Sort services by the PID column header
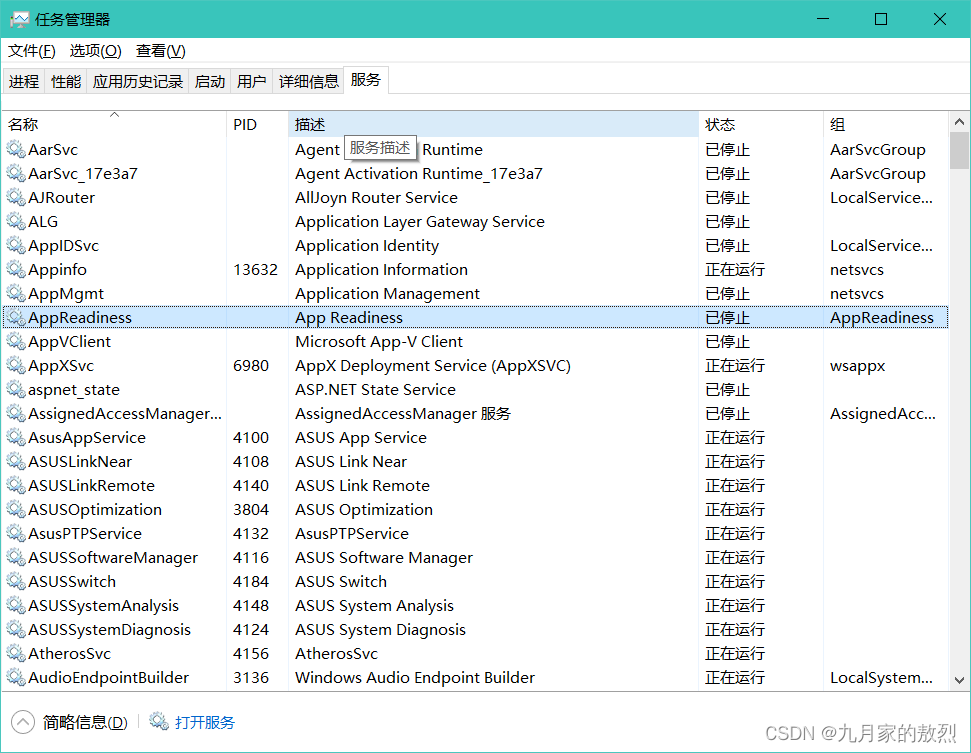971x753 pixels. coord(258,124)
